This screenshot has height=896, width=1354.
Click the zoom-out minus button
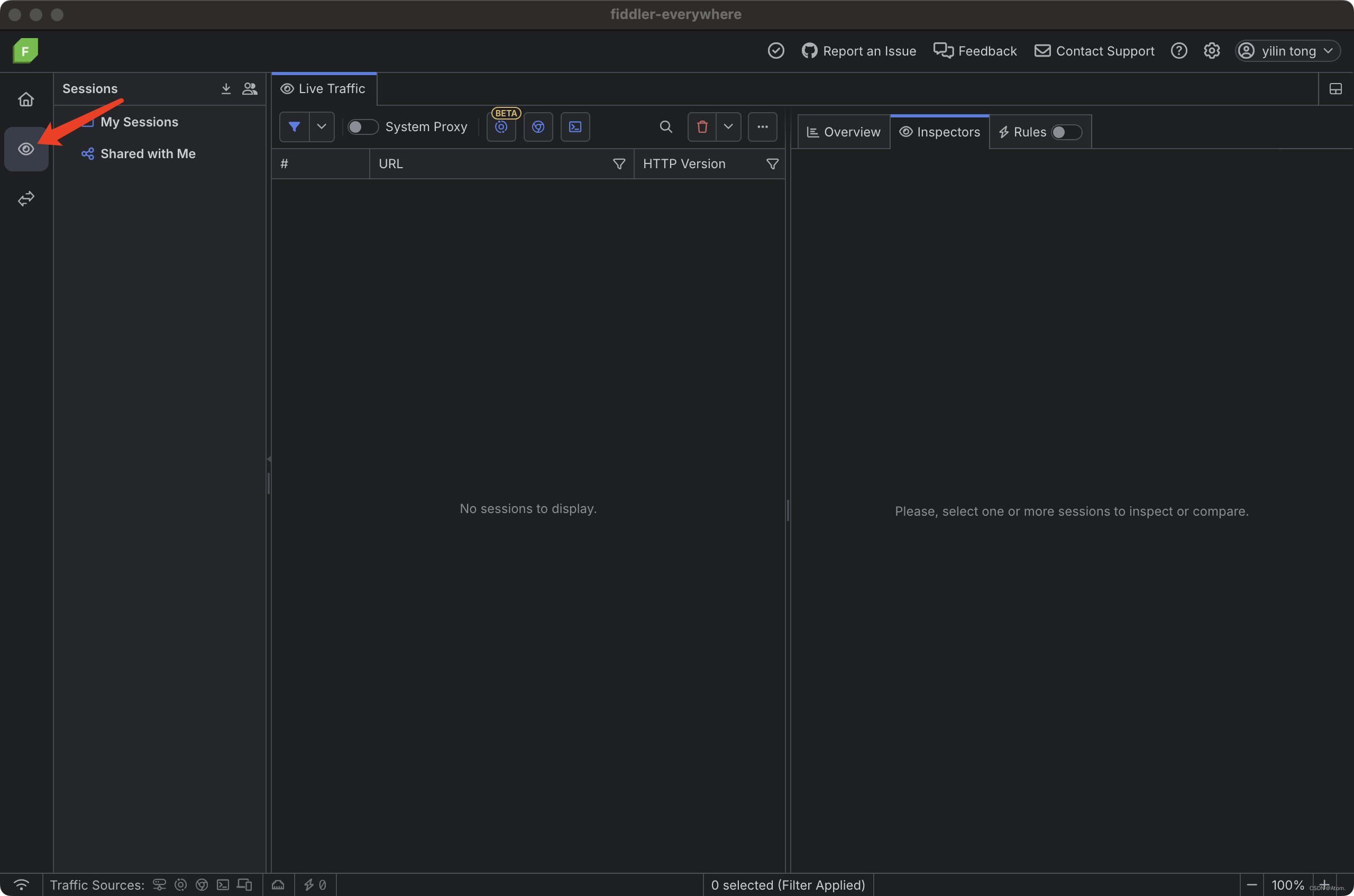(1251, 884)
